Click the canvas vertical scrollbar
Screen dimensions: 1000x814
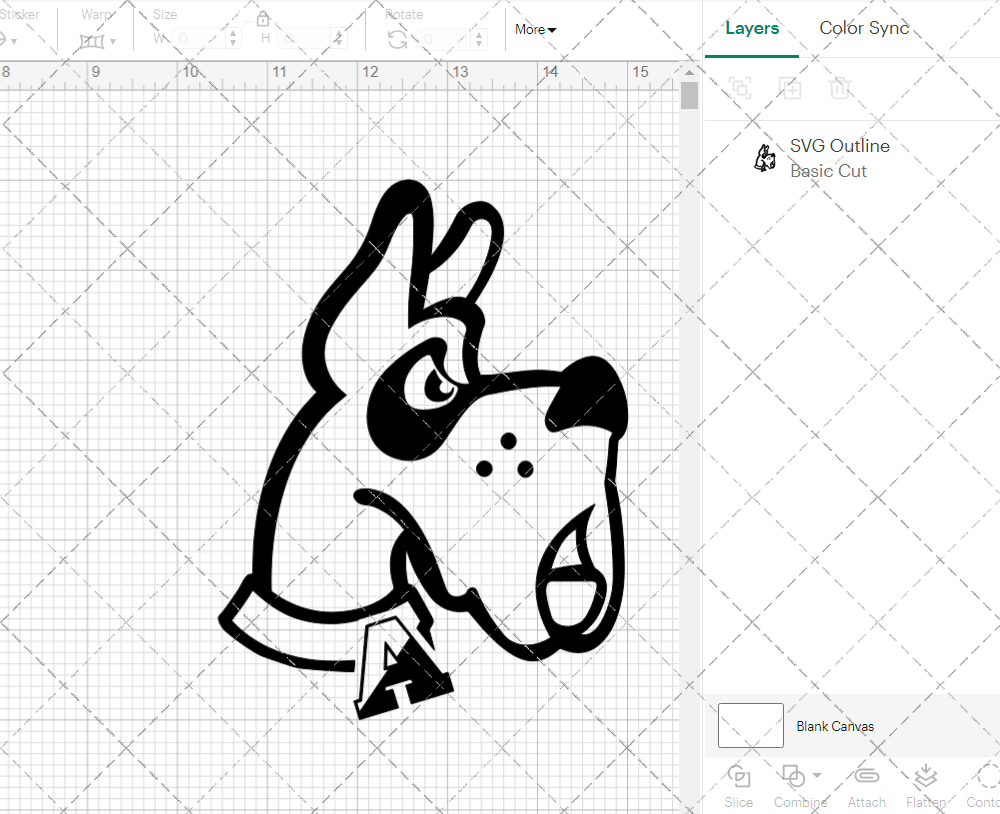(688, 95)
